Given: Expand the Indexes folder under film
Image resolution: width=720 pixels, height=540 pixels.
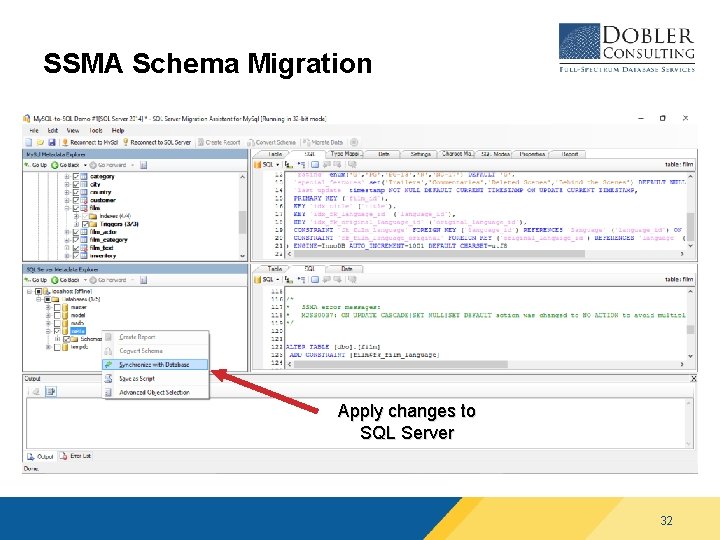Looking at the screenshot, I should click(76, 216).
